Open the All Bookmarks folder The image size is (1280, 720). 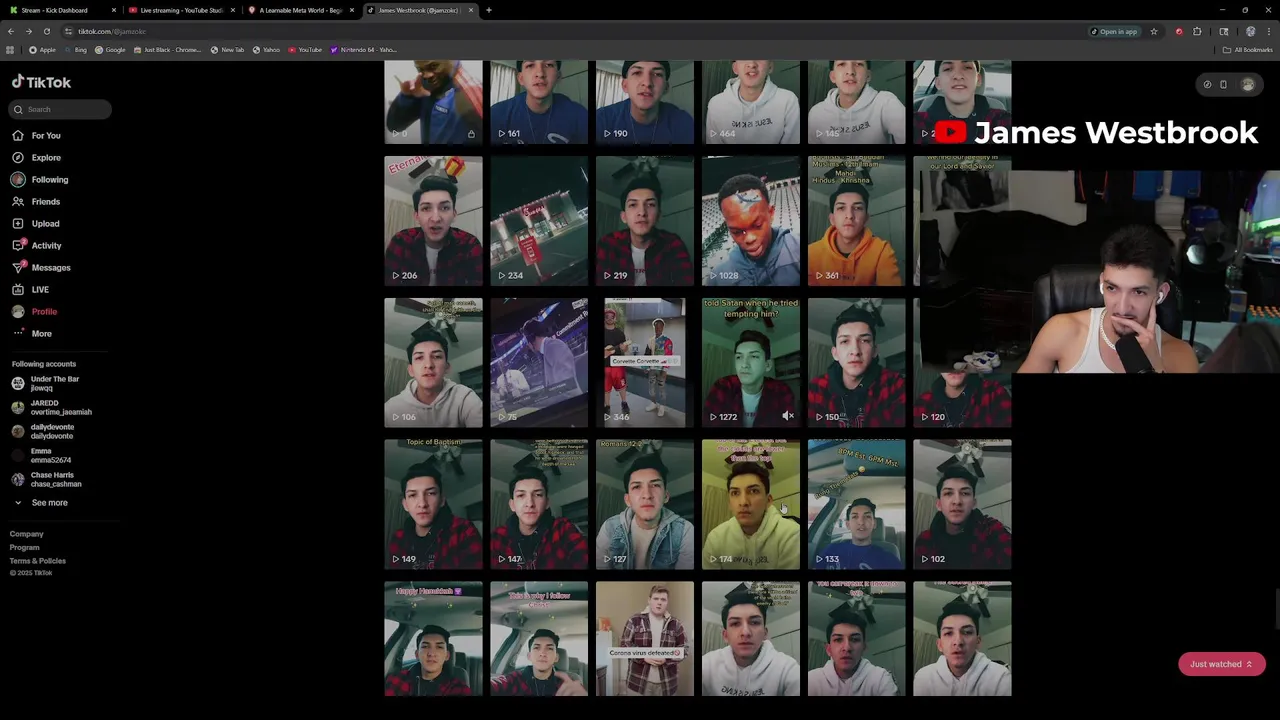point(1248,50)
